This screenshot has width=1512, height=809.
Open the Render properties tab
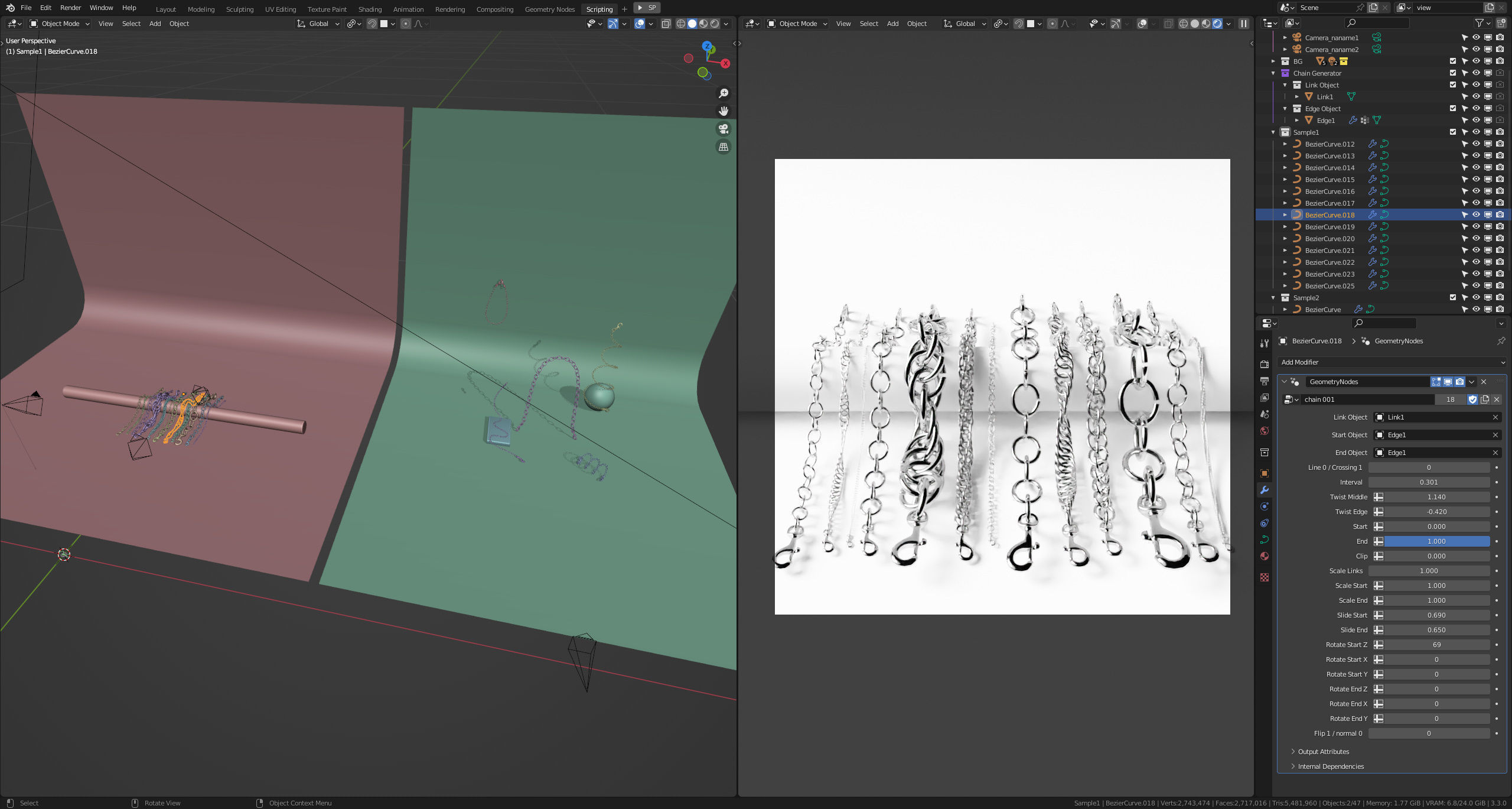(1265, 364)
